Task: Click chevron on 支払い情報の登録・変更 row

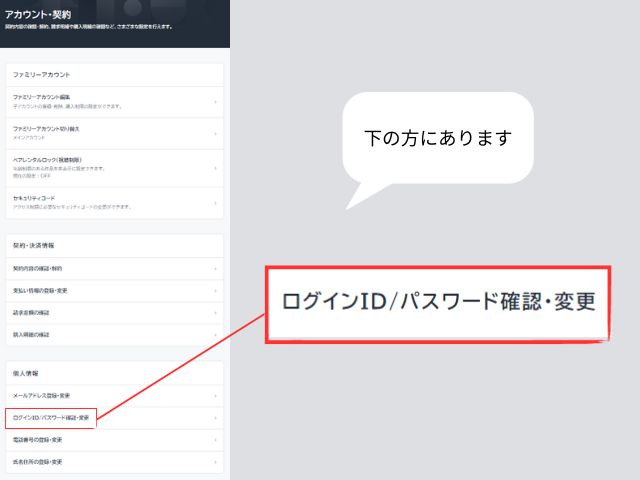Action: pos(215,291)
